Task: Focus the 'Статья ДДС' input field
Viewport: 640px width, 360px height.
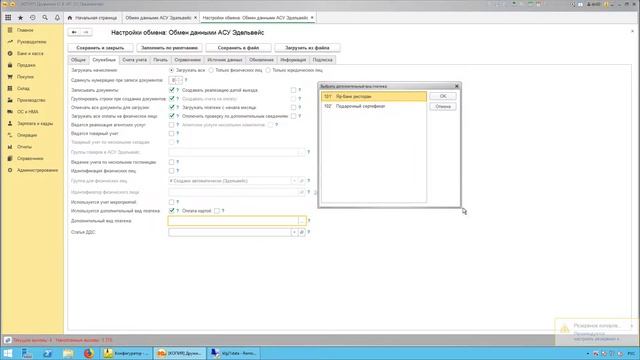Action: [x=229, y=232]
